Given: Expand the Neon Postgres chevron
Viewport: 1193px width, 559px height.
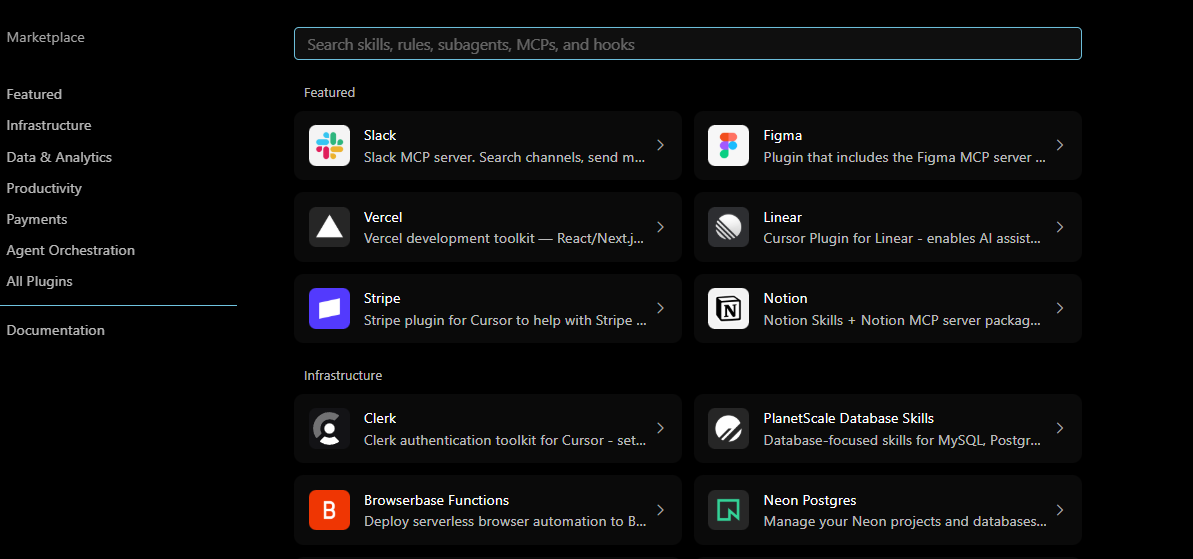Looking at the screenshot, I should coord(1060,510).
